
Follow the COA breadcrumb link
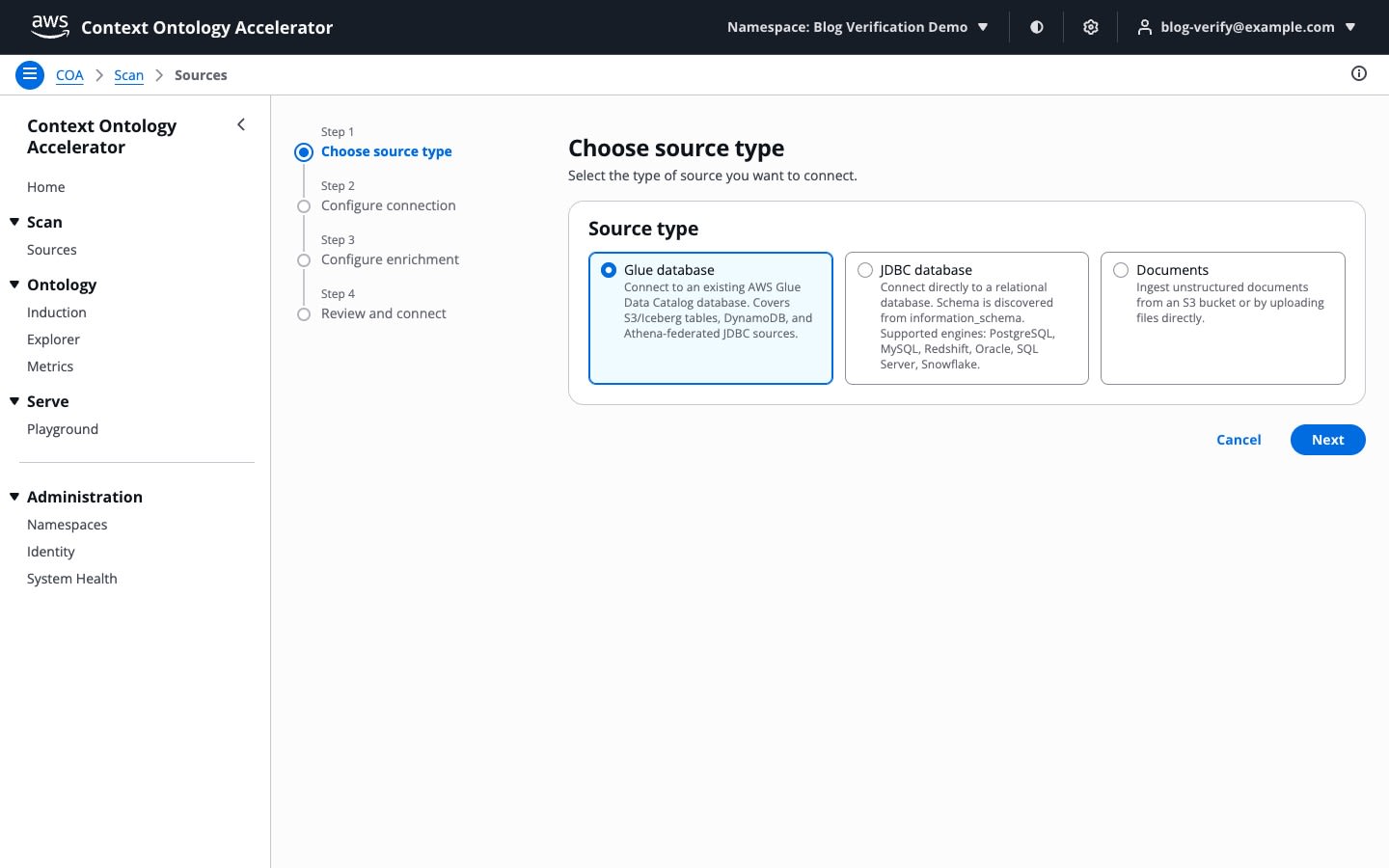pos(69,75)
